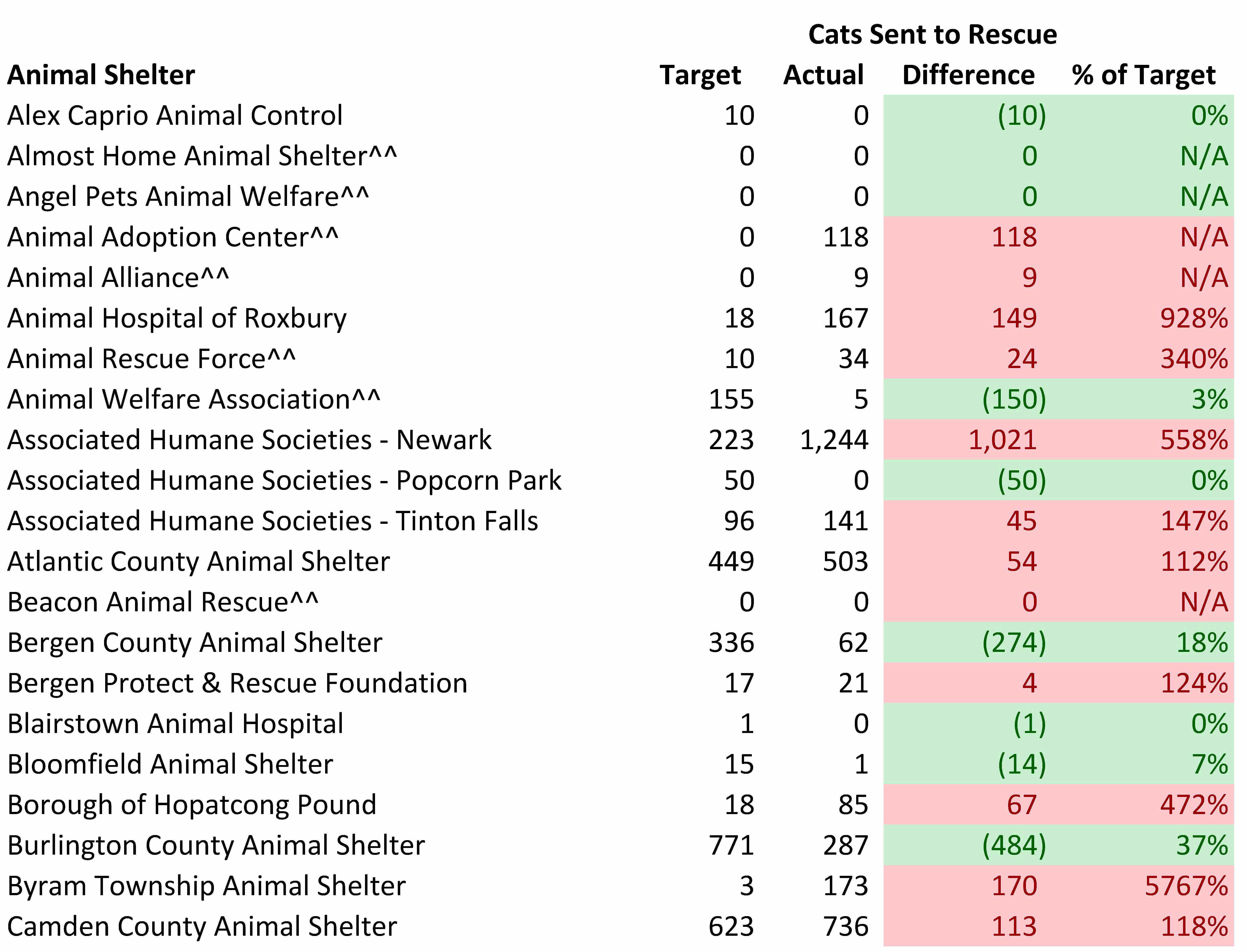Select Bergen Protect & Rescue Foundation
The width and height of the screenshot is (1247, 952).
coord(237,683)
